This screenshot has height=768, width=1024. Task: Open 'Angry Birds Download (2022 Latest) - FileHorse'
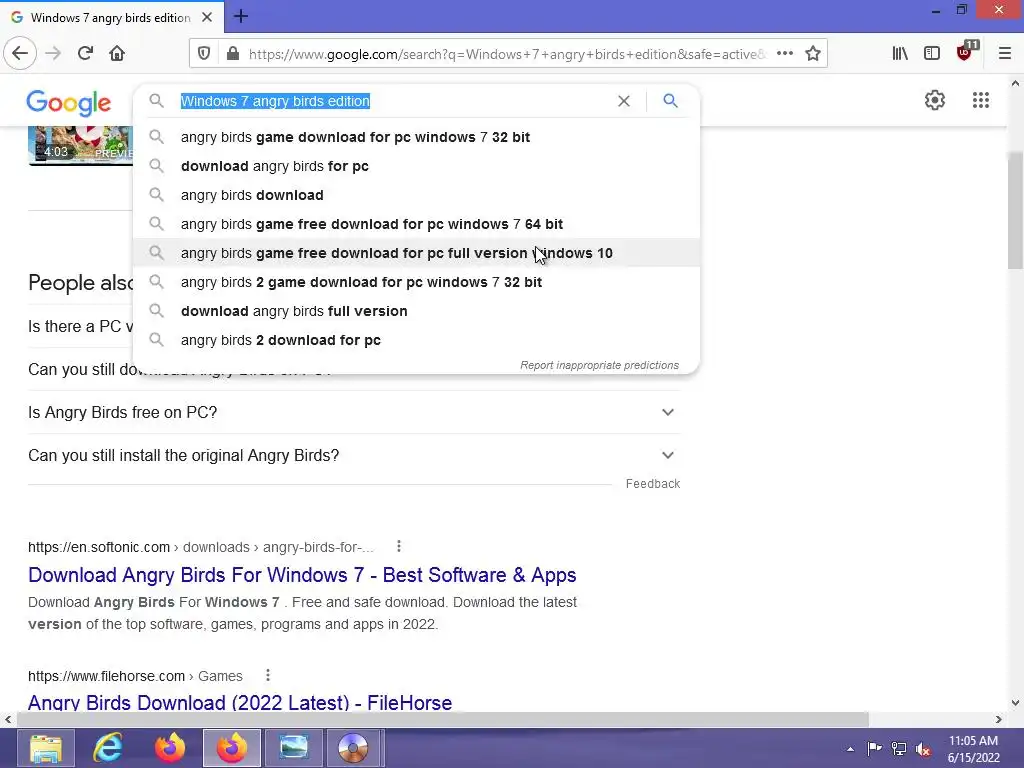coord(240,702)
